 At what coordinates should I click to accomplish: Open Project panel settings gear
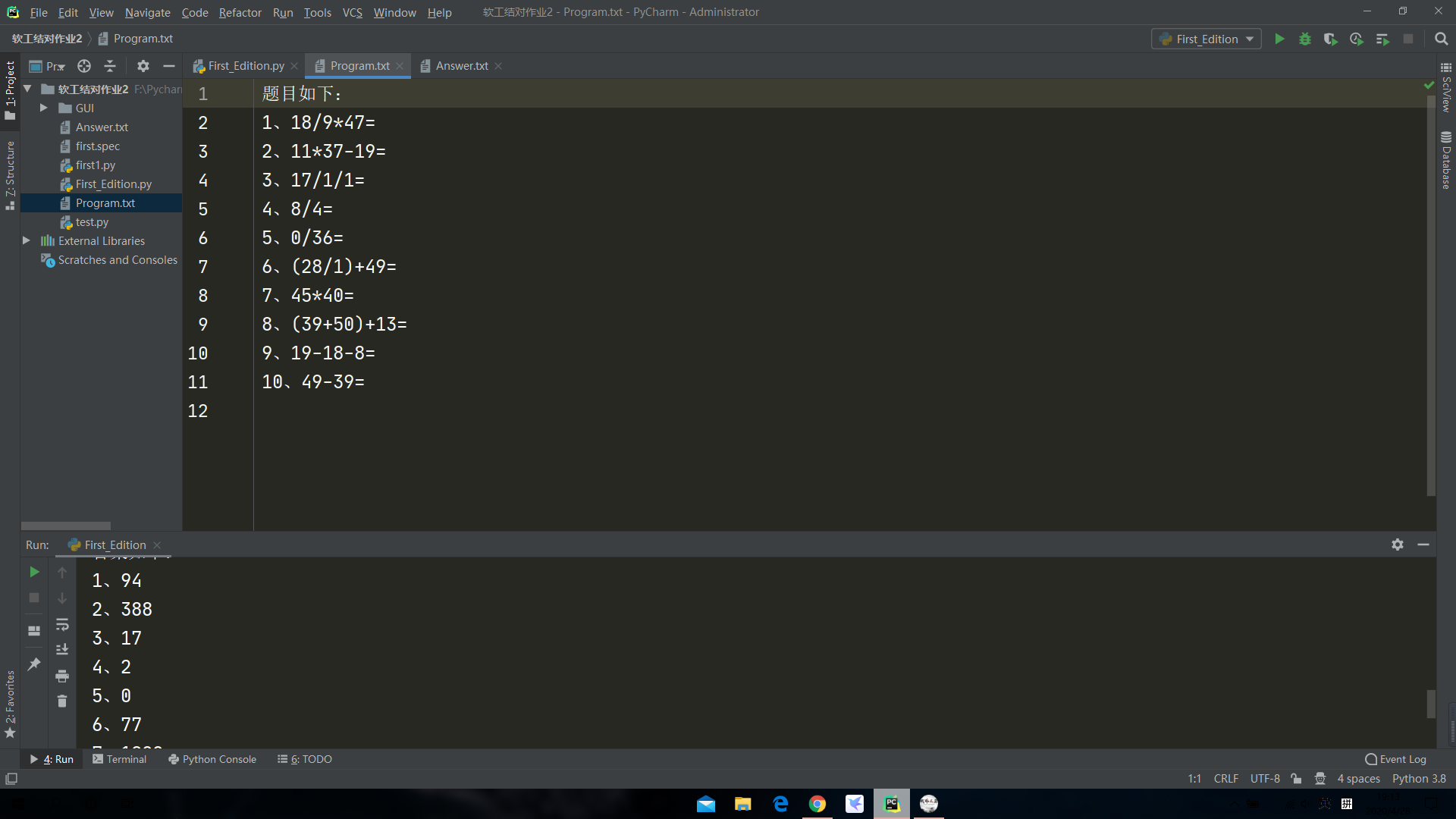143,66
